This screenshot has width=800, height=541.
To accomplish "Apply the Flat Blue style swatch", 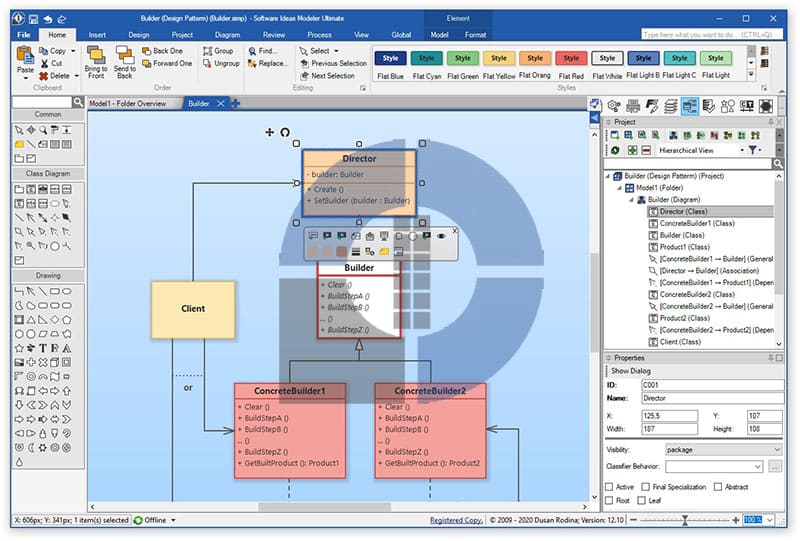I will point(391,58).
